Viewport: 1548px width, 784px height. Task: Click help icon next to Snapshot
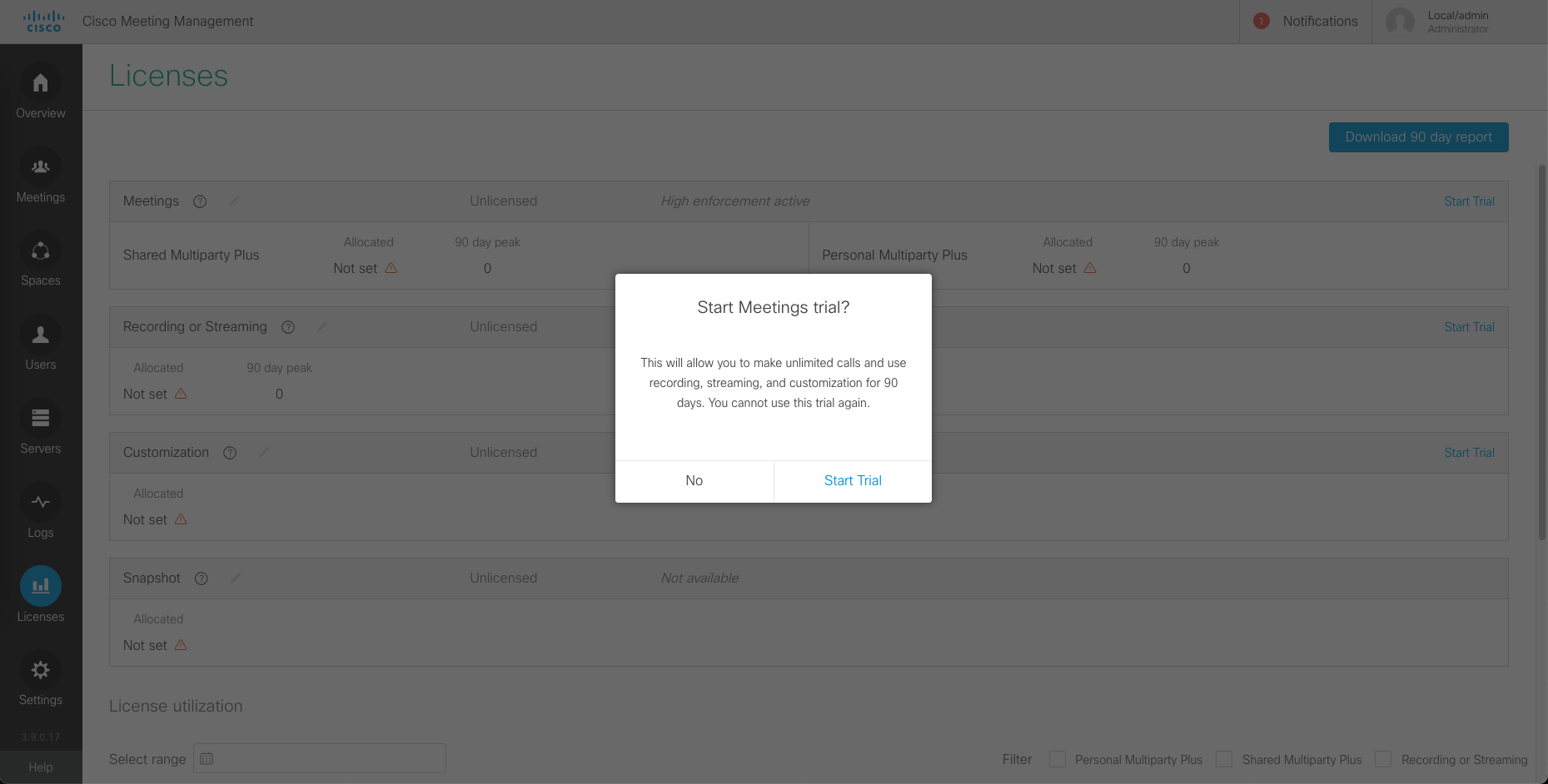click(x=202, y=578)
